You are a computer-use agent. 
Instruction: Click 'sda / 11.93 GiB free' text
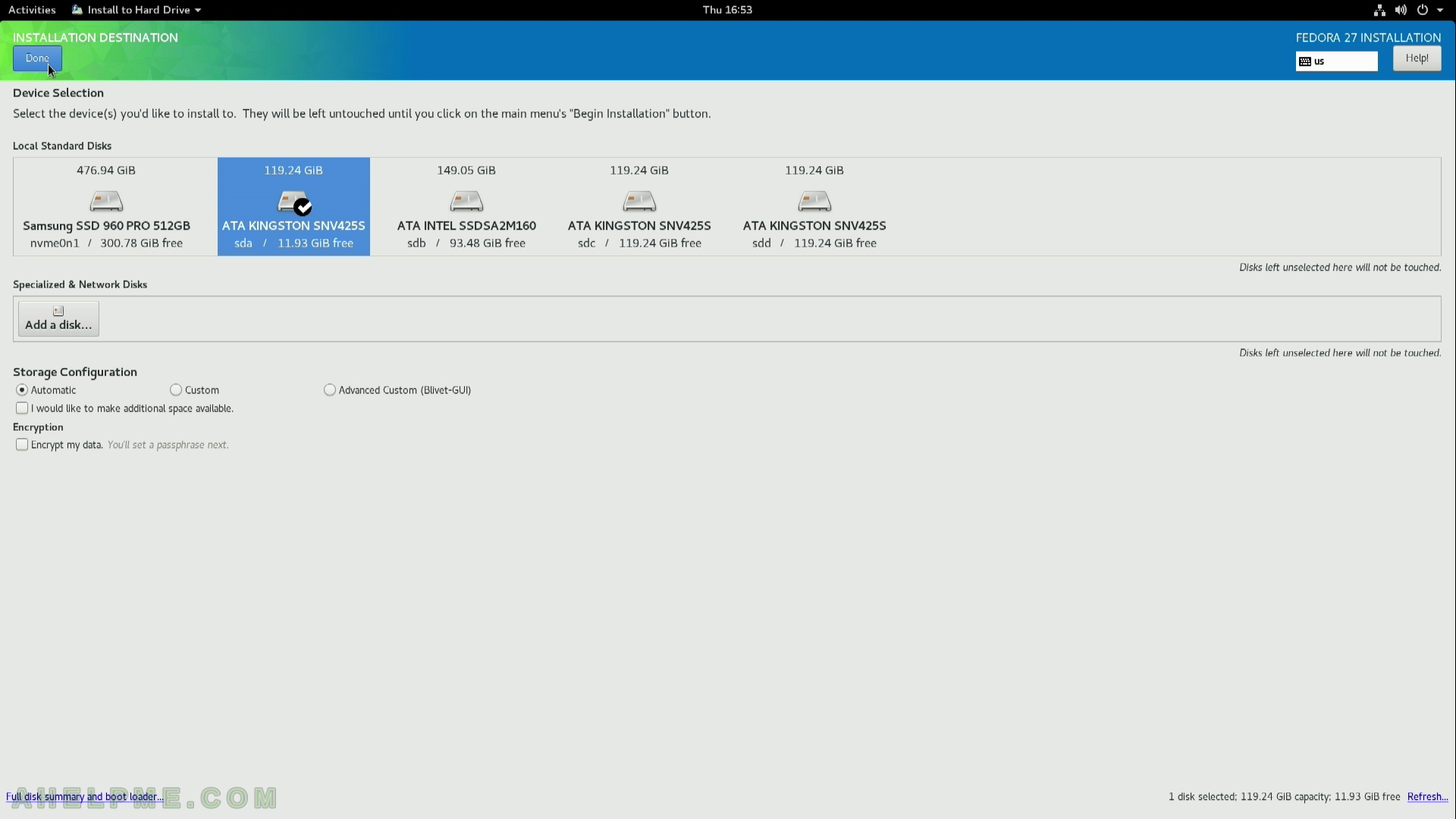[293, 243]
